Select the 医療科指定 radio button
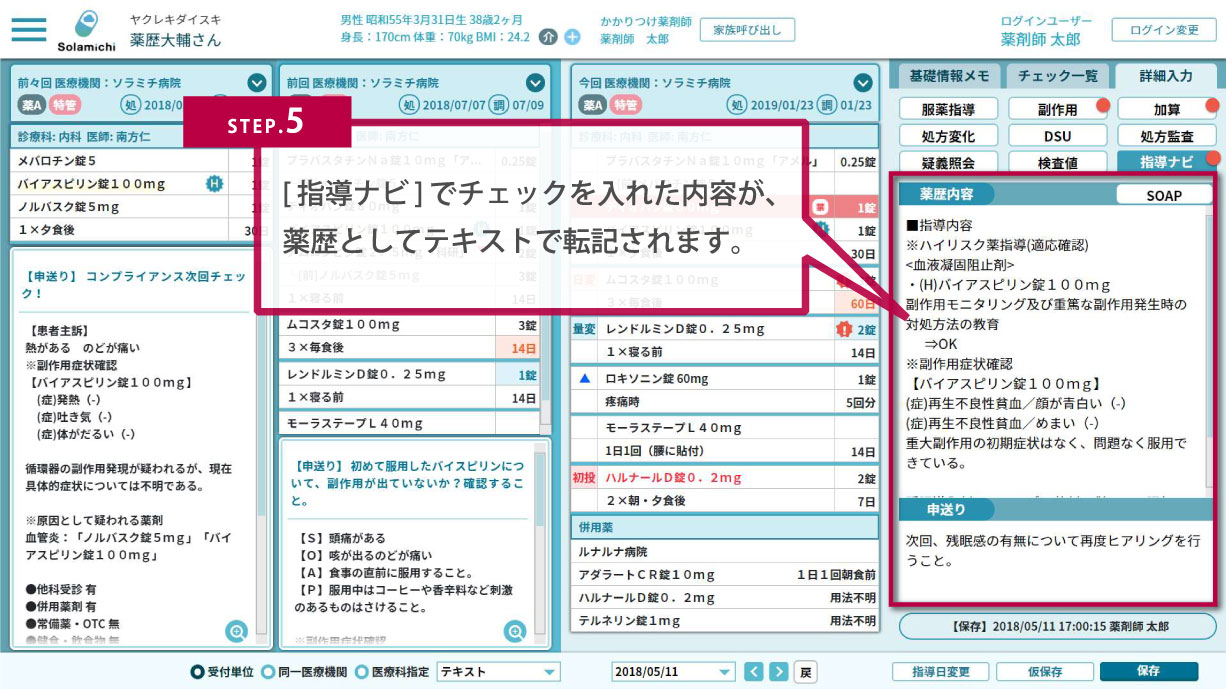 (362, 672)
